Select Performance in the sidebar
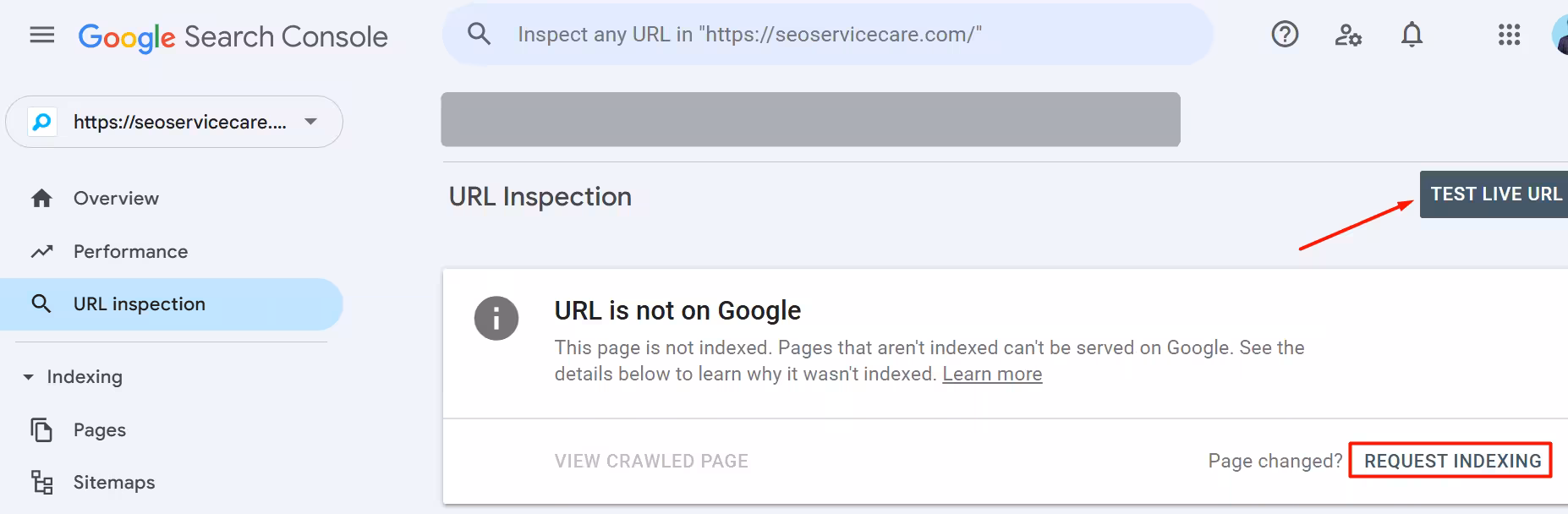The image size is (1568, 514). pos(129,251)
